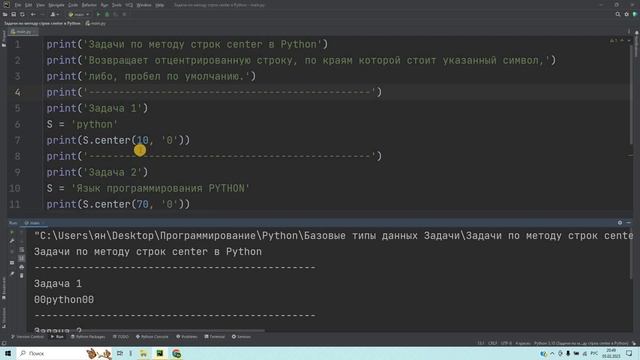Click the CRLF line separator in status bar

[x=492, y=343]
